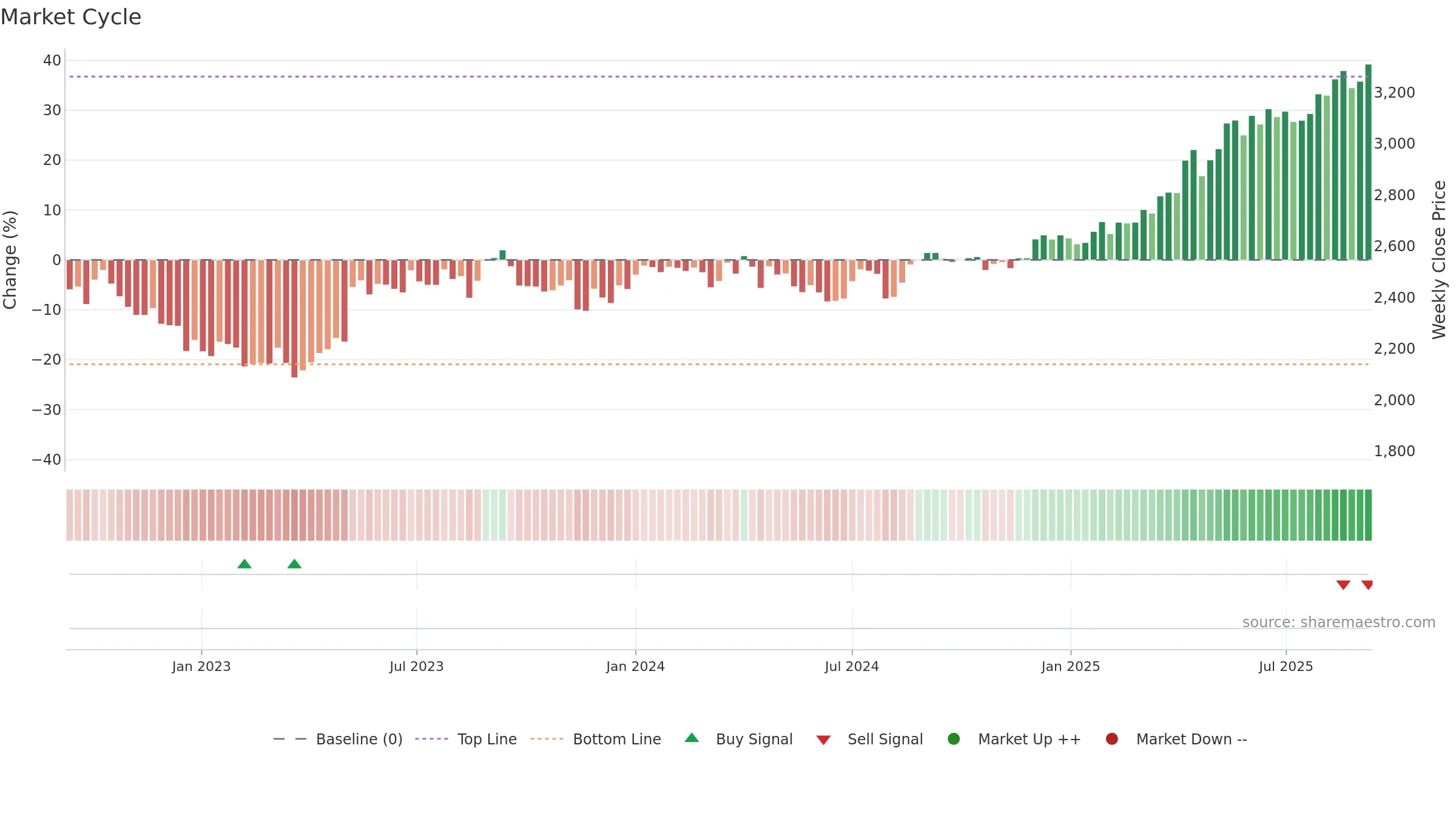This screenshot has height=819, width=1456.
Task: Click the Market Cycle chart title
Action: [71, 17]
